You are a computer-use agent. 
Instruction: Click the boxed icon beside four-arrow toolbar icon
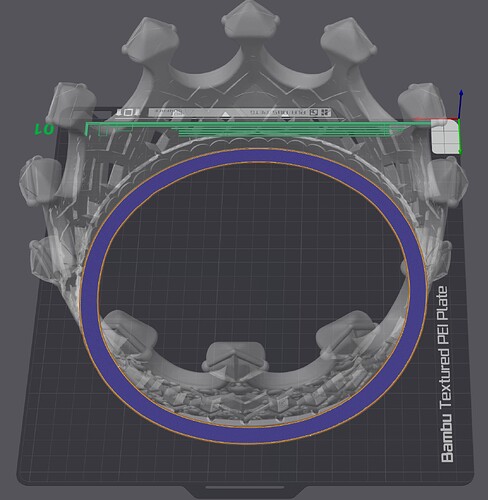point(314,112)
